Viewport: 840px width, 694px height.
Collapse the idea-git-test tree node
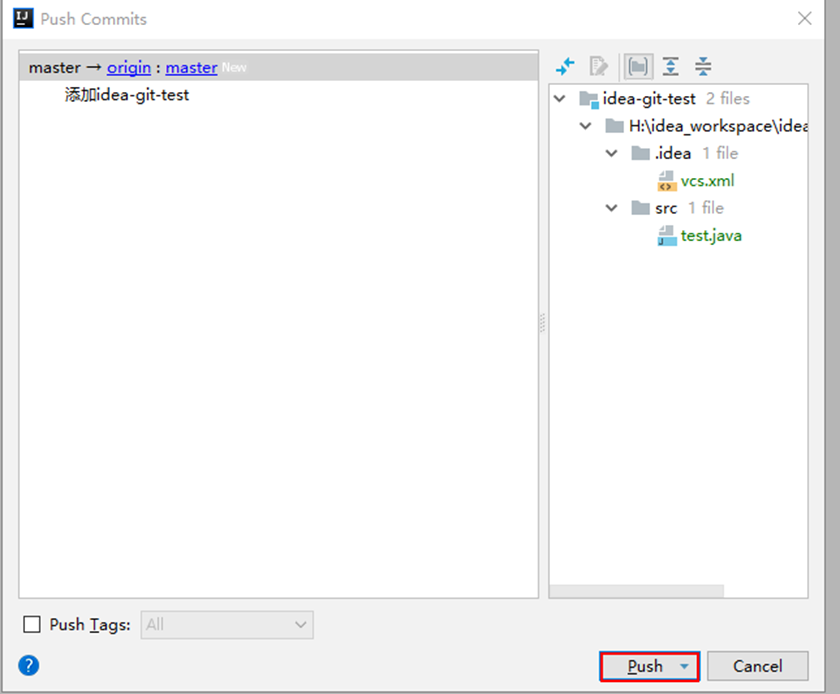pos(559,99)
